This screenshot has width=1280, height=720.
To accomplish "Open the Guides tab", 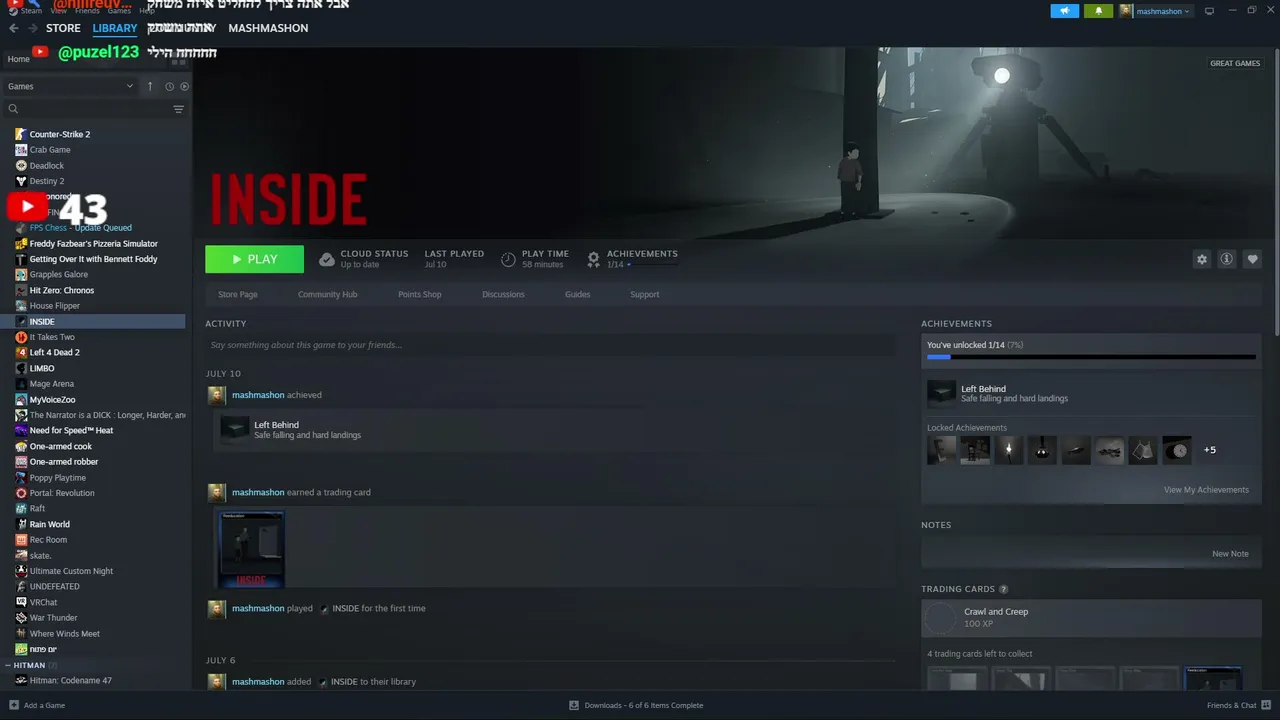I will pyautogui.click(x=577, y=294).
